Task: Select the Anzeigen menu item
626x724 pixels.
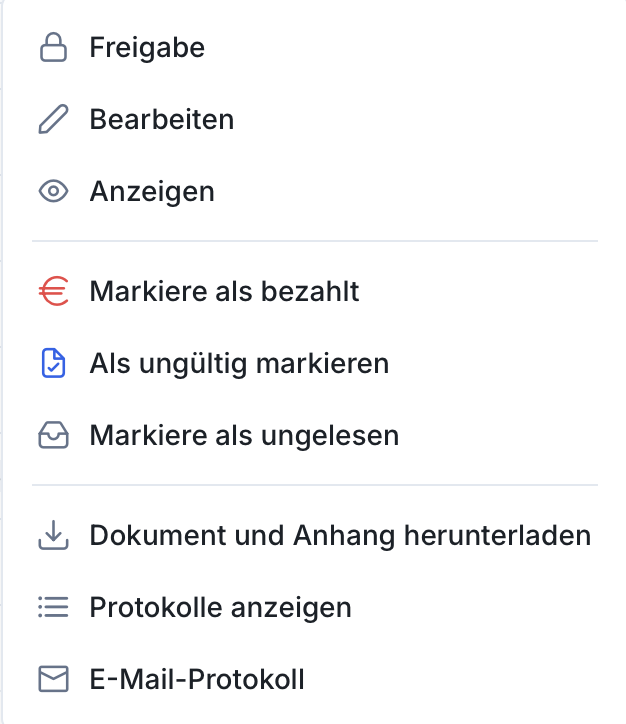Action: pos(152,191)
